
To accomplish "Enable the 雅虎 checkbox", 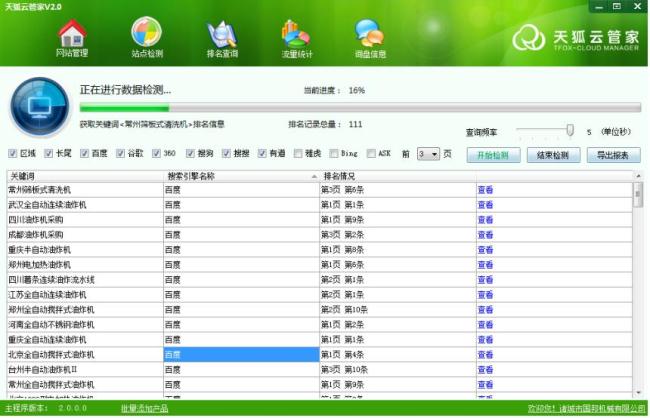I will [298, 153].
